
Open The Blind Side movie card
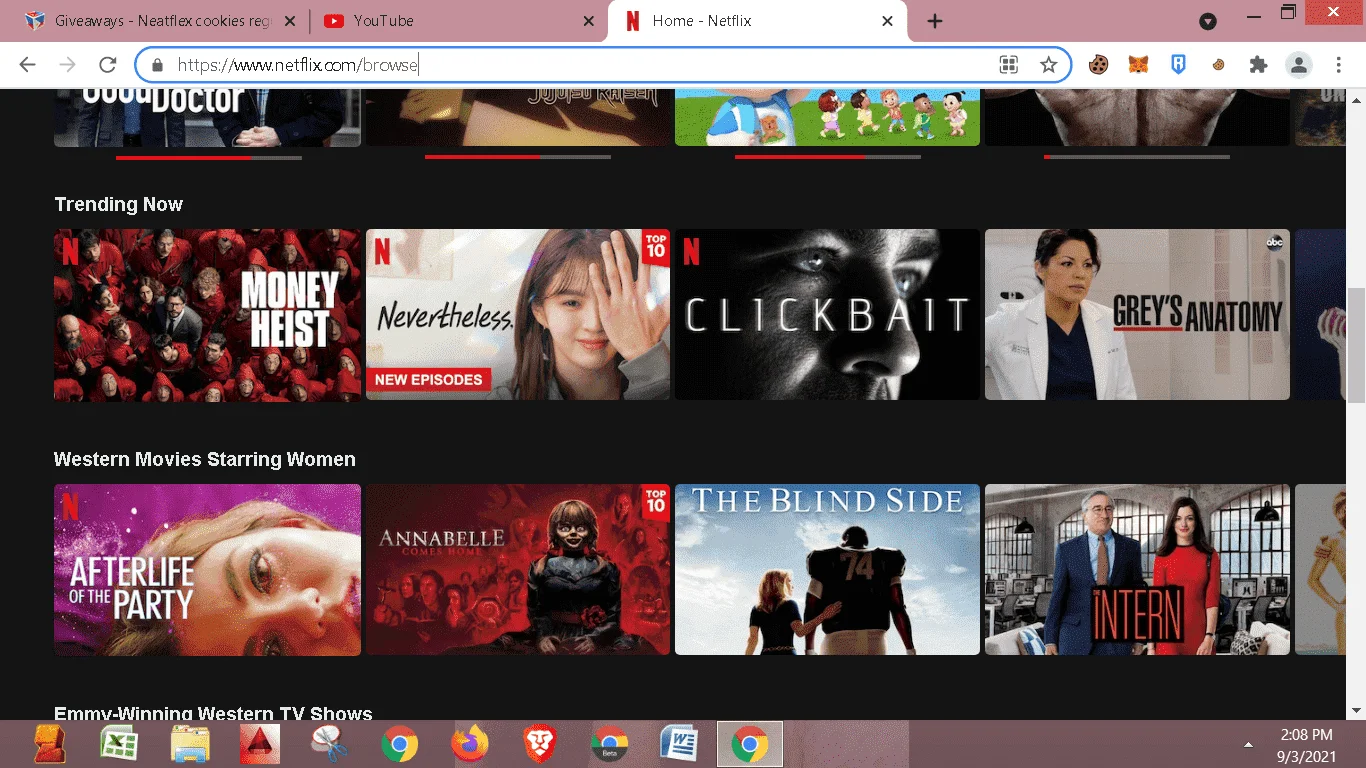coord(827,570)
